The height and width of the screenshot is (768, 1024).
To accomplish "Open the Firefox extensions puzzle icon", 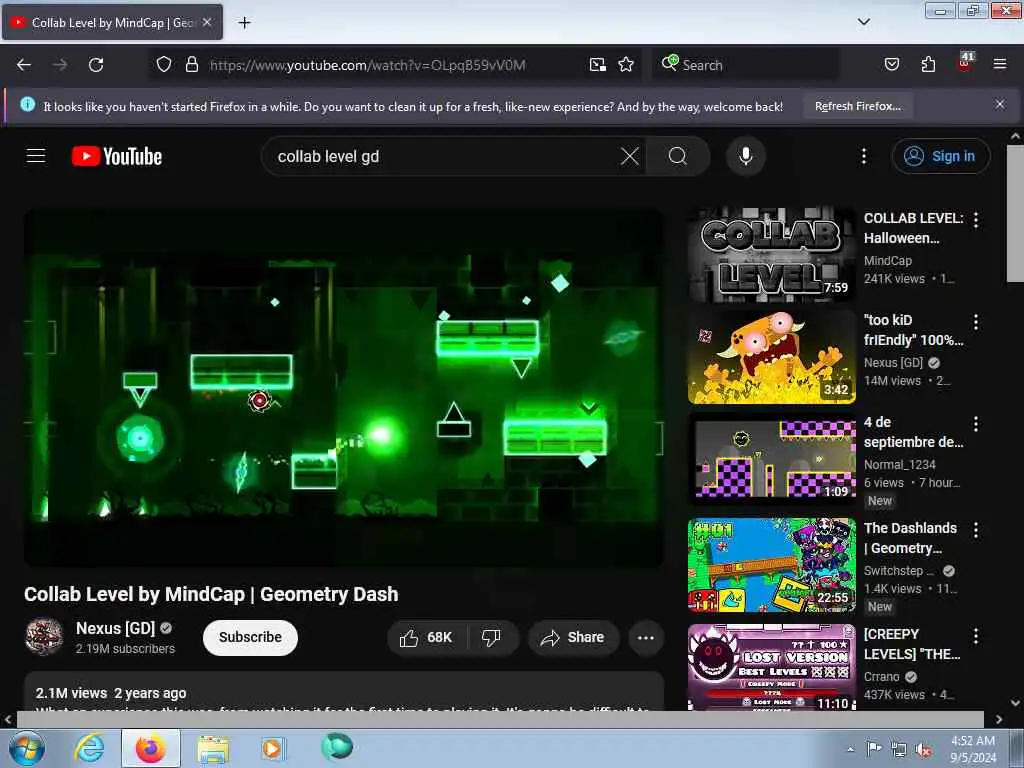I will tap(928, 64).
